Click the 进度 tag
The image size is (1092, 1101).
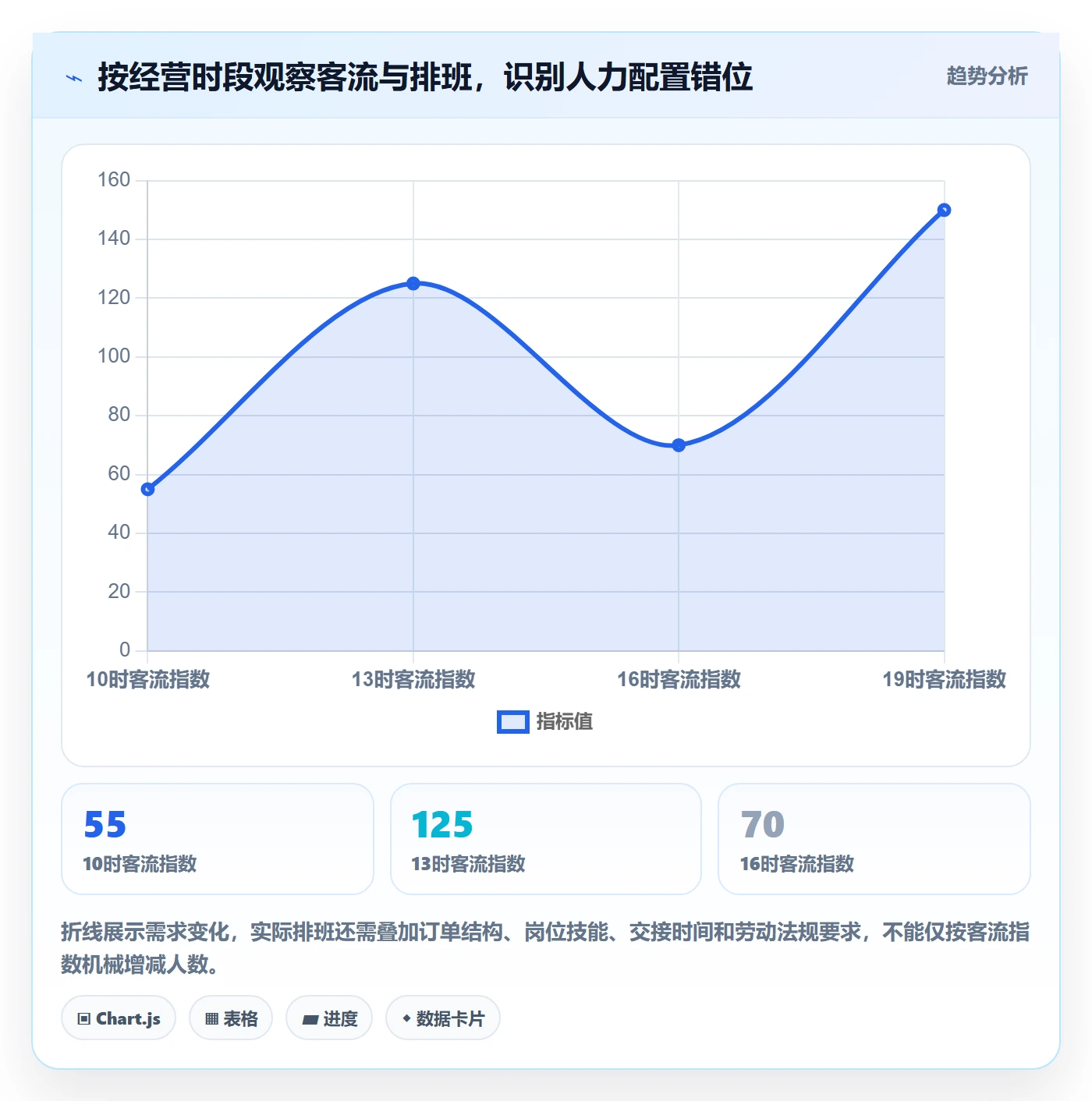329,1018
